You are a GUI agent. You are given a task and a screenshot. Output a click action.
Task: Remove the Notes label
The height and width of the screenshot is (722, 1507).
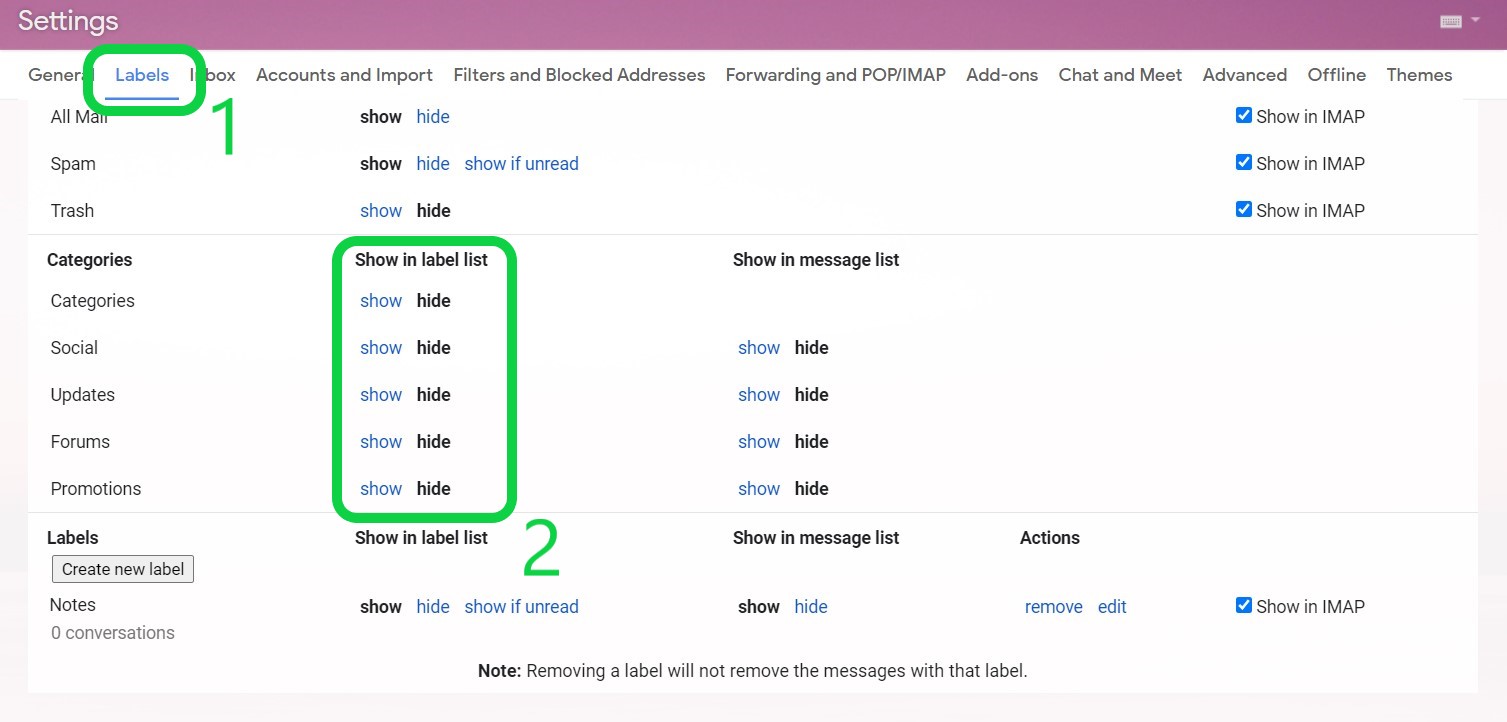[x=1053, y=607]
